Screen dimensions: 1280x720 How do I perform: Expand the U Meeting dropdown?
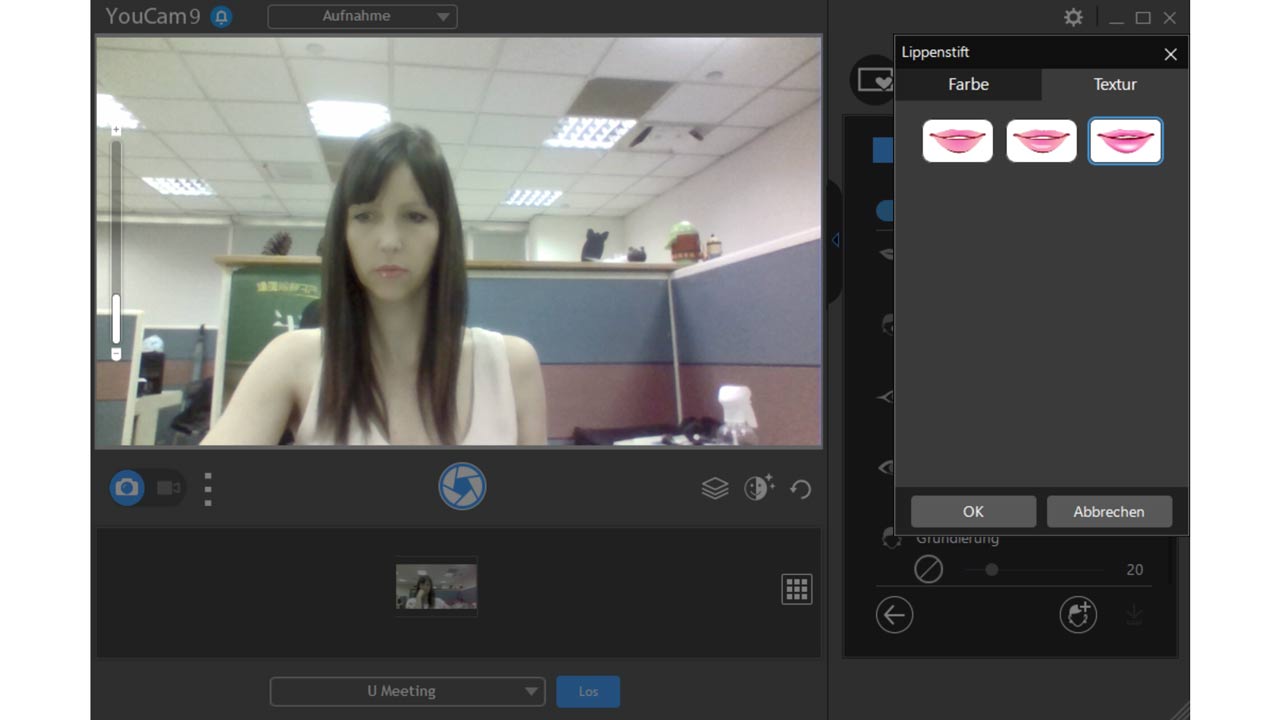[407, 691]
